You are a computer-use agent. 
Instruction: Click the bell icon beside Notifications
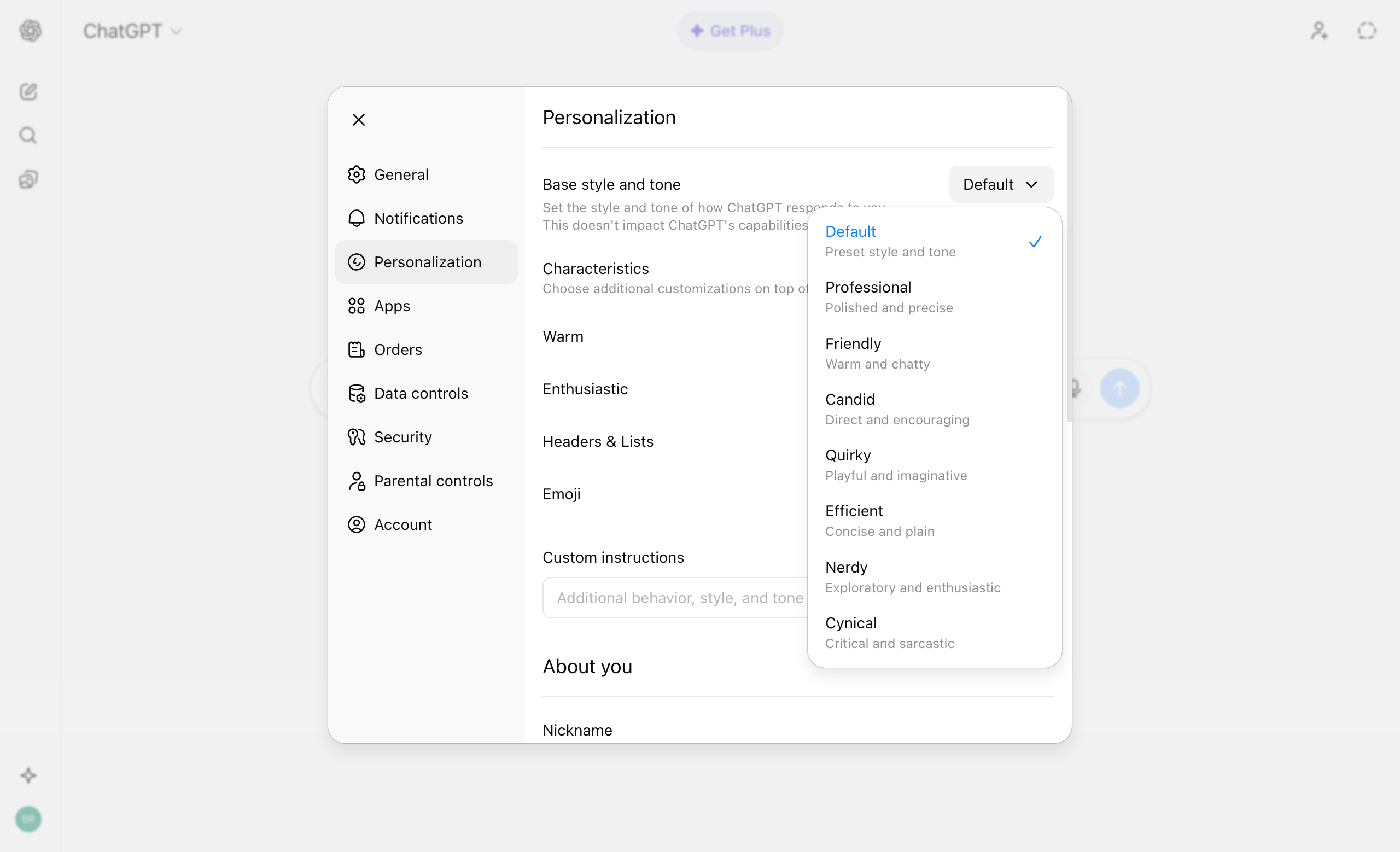pos(356,218)
